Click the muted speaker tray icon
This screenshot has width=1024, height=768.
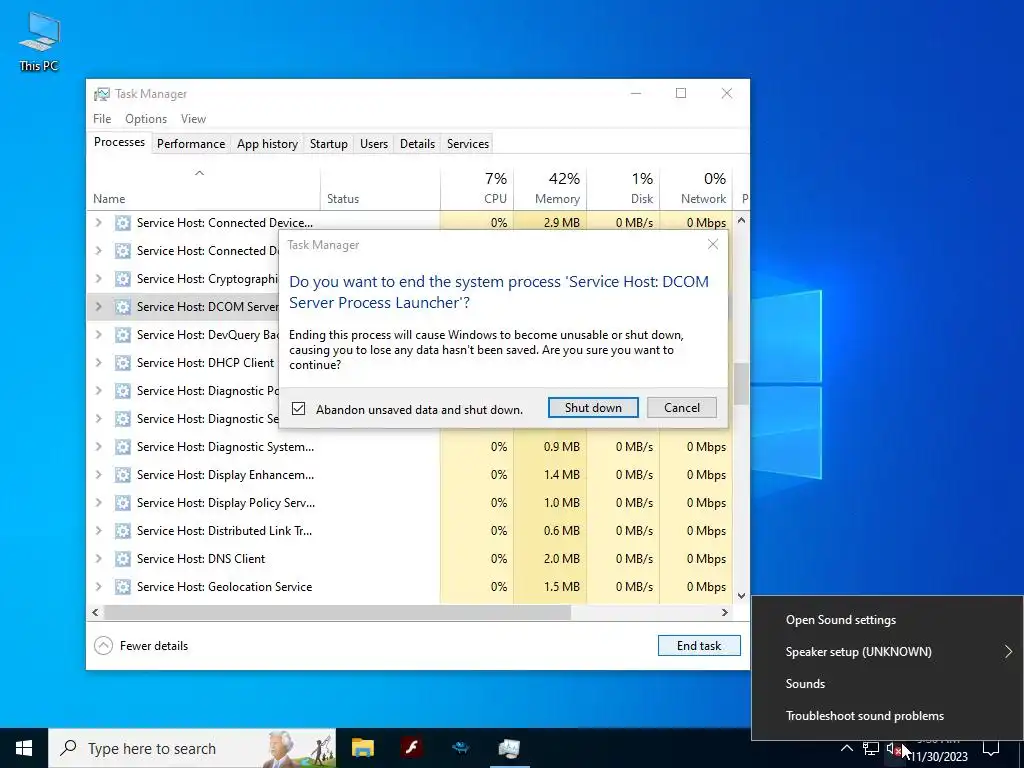click(x=894, y=748)
